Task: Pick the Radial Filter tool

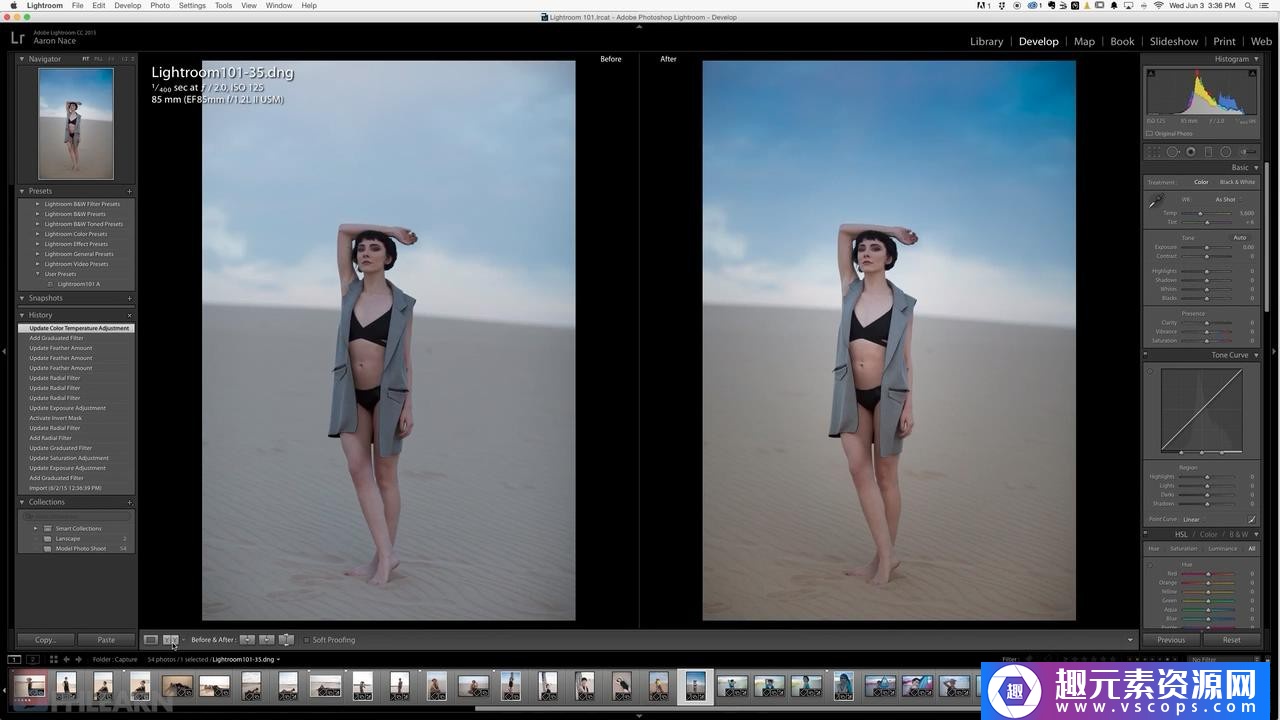Action: (1226, 152)
